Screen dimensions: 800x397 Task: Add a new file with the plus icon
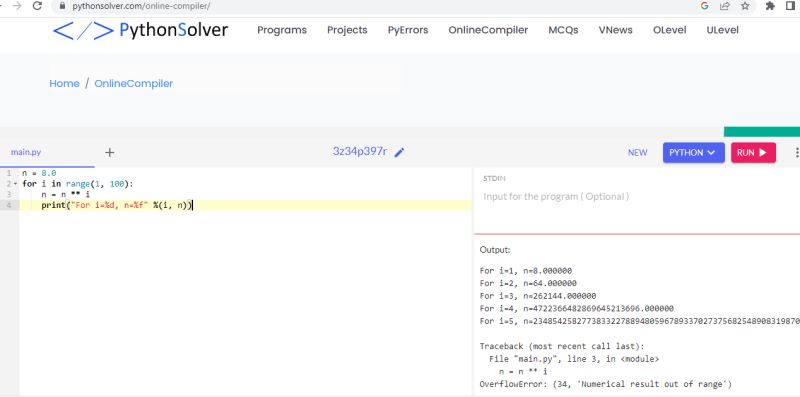pos(110,152)
